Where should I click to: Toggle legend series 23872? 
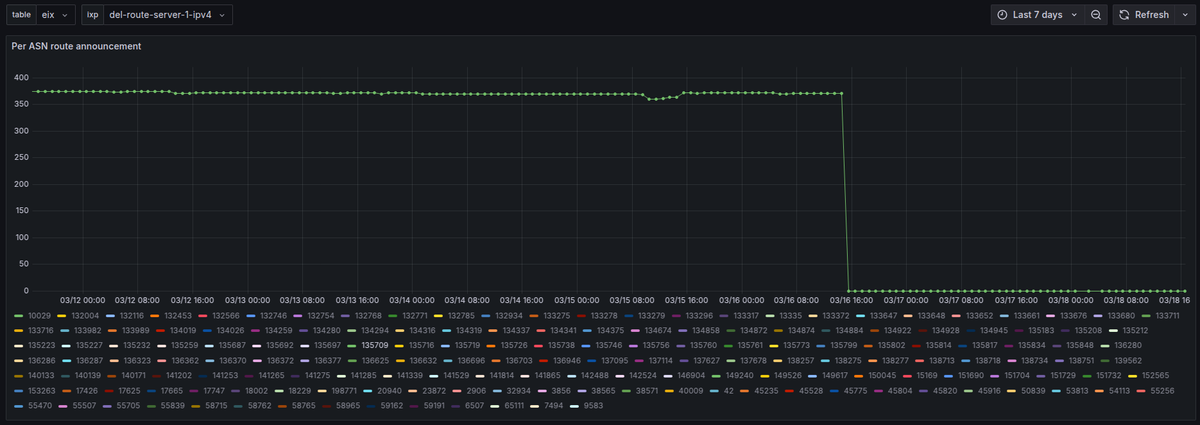pos(434,391)
